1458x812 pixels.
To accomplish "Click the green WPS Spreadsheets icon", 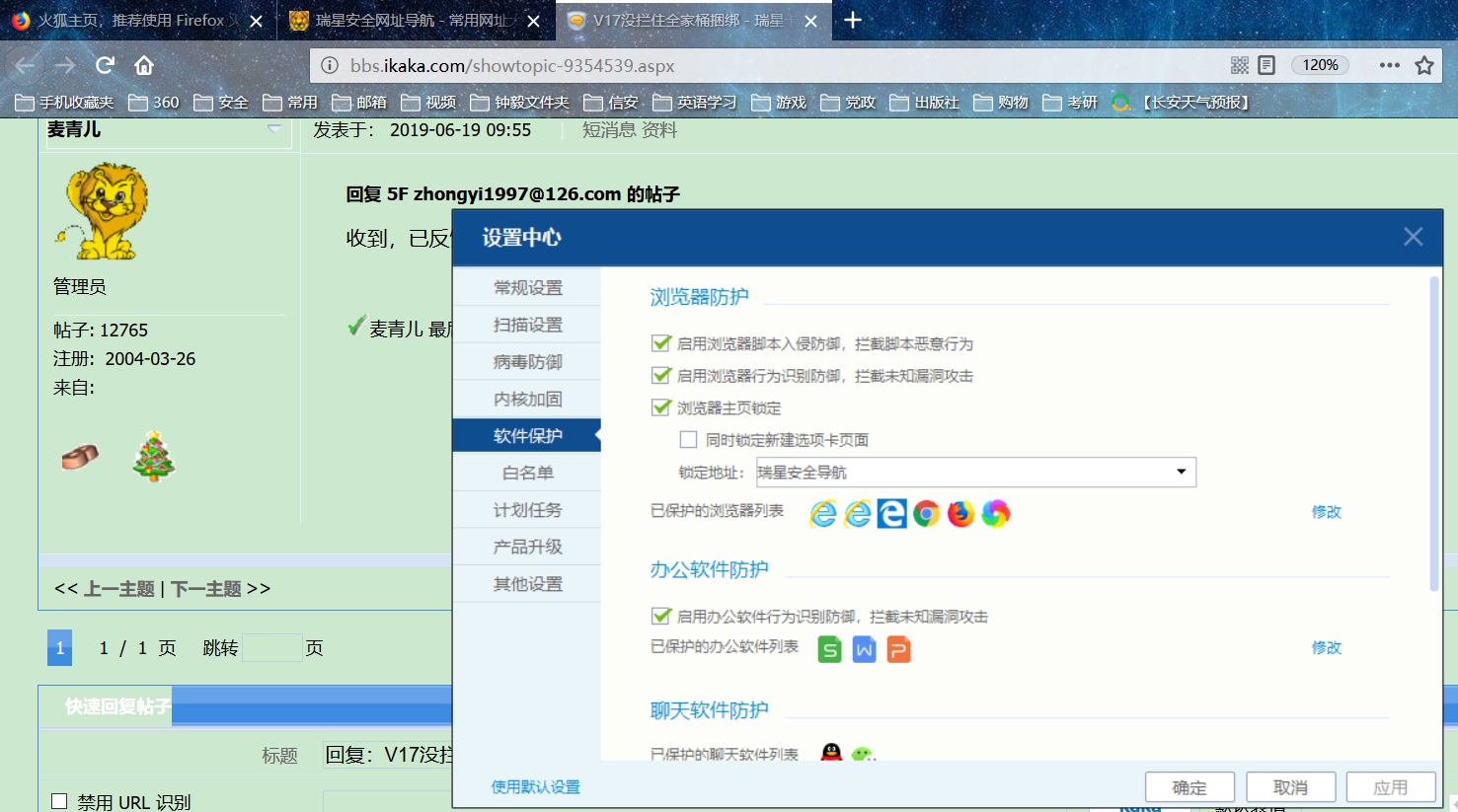I will [x=830, y=649].
